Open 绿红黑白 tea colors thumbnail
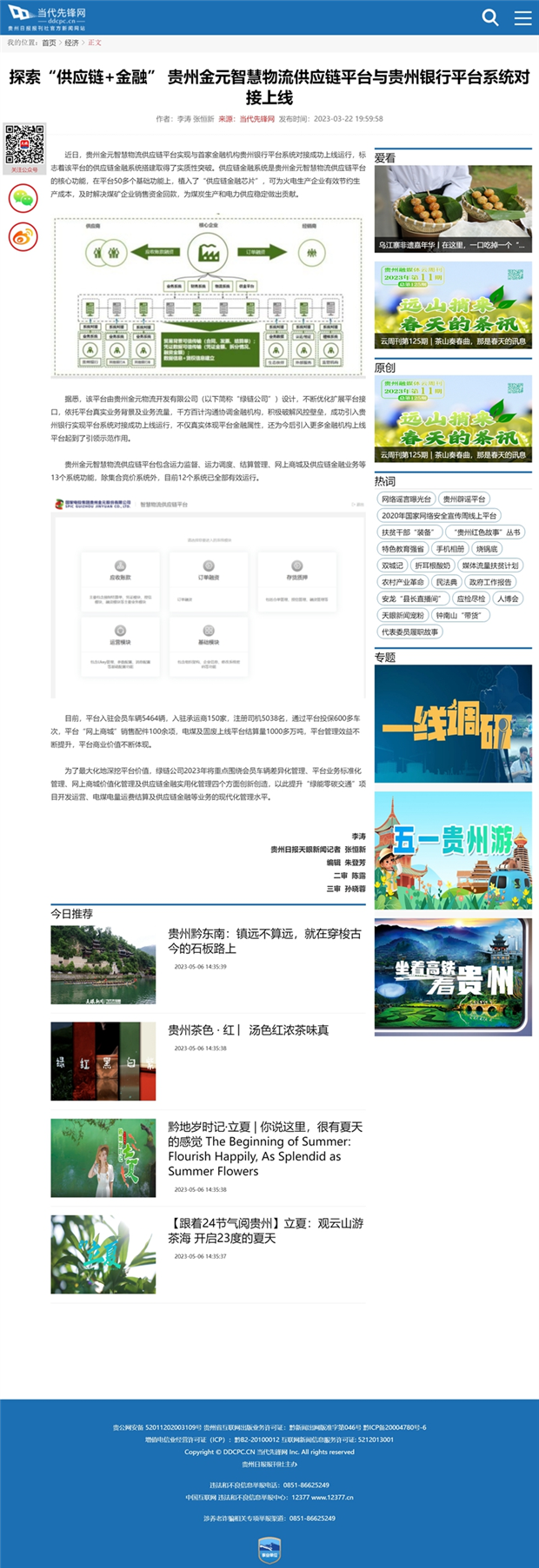The width and height of the screenshot is (539, 1568). point(103,1062)
